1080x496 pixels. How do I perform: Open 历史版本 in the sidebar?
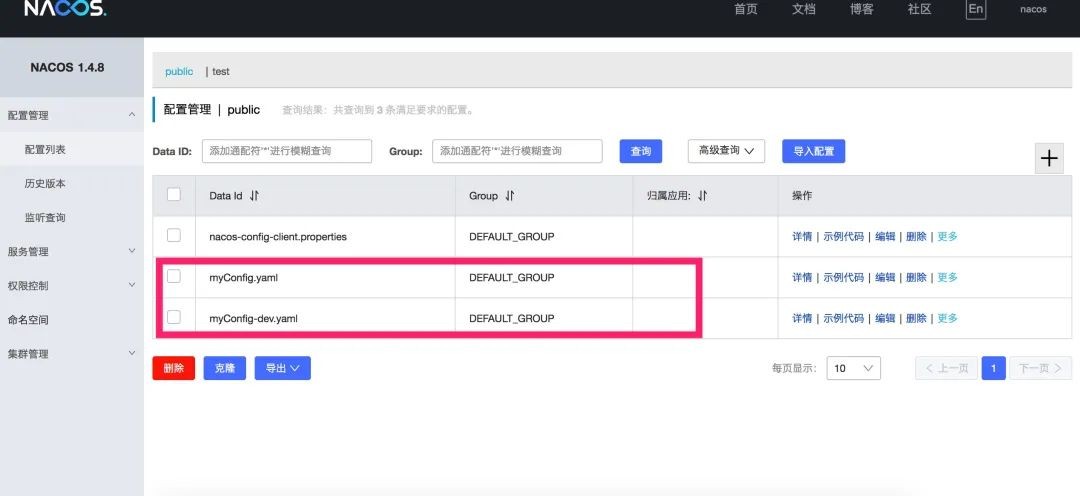[45, 184]
